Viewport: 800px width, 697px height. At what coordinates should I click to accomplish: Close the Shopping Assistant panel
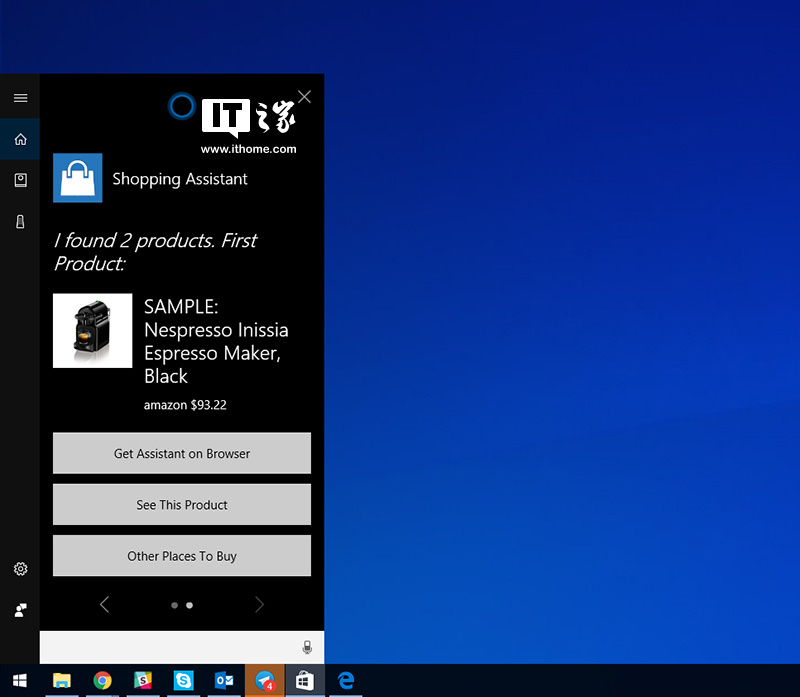[x=305, y=97]
